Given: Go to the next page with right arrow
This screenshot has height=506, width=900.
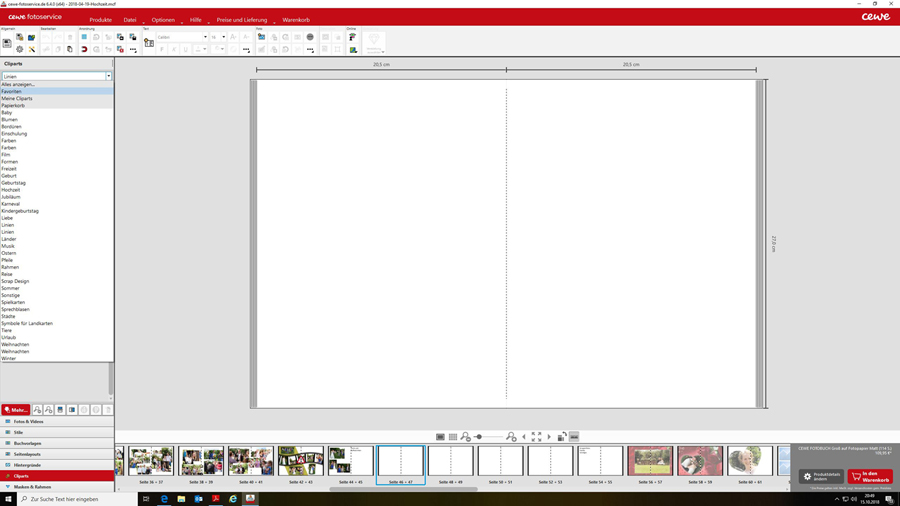Looking at the screenshot, I should point(549,437).
